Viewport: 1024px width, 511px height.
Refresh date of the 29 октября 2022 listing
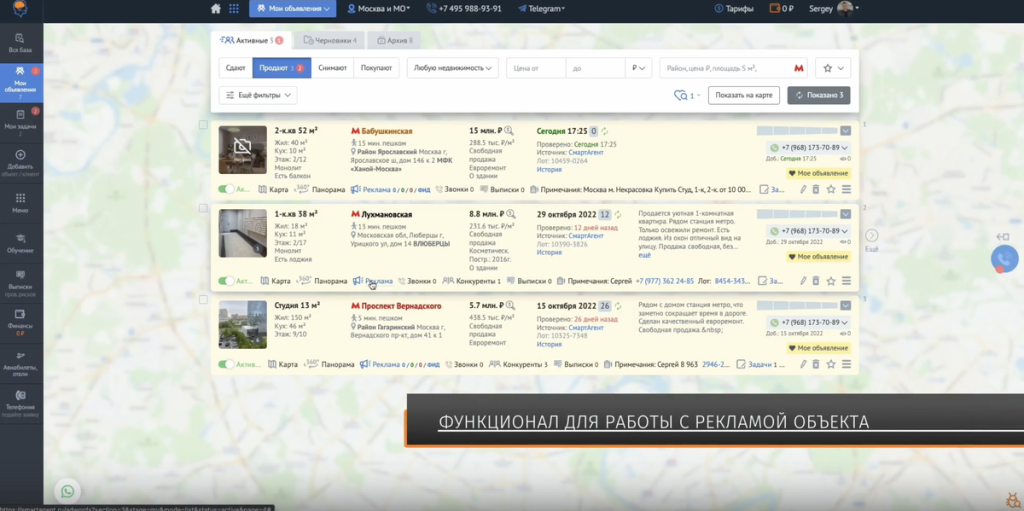tap(618, 214)
